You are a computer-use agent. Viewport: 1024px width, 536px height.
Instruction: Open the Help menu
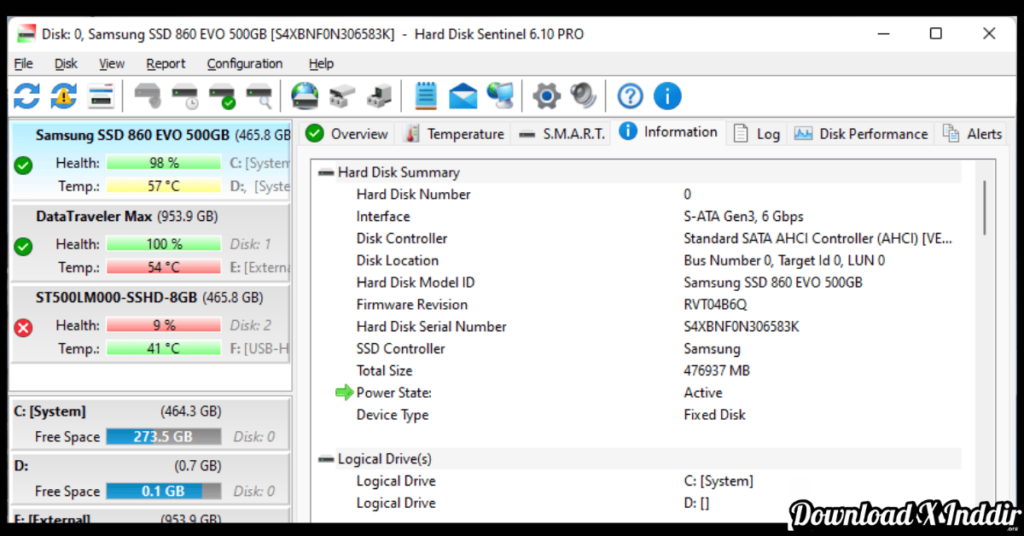tap(321, 63)
